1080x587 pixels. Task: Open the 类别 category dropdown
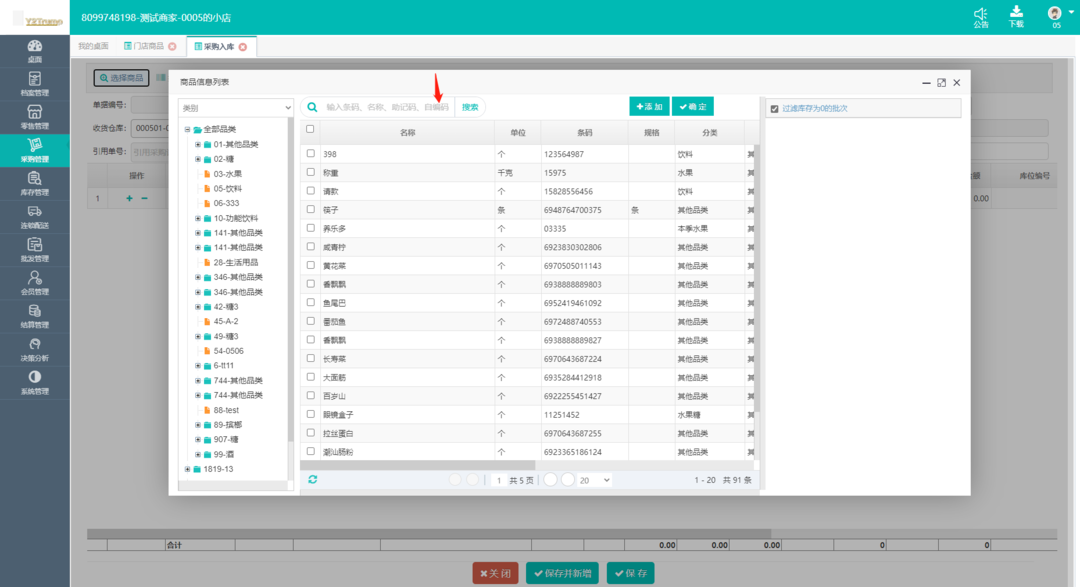click(x=236, y=108)
